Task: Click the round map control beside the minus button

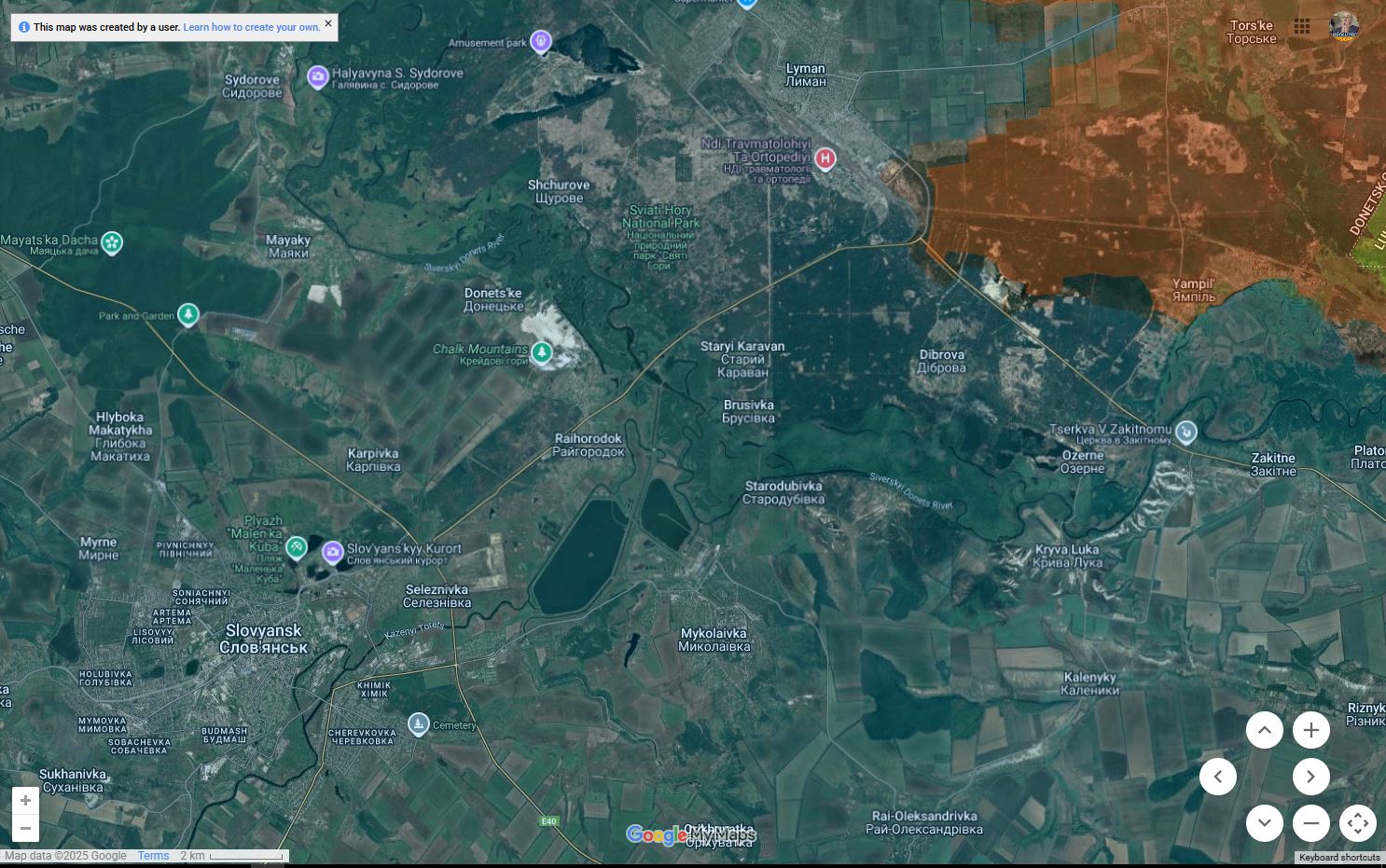Action: pos(1358,823)
